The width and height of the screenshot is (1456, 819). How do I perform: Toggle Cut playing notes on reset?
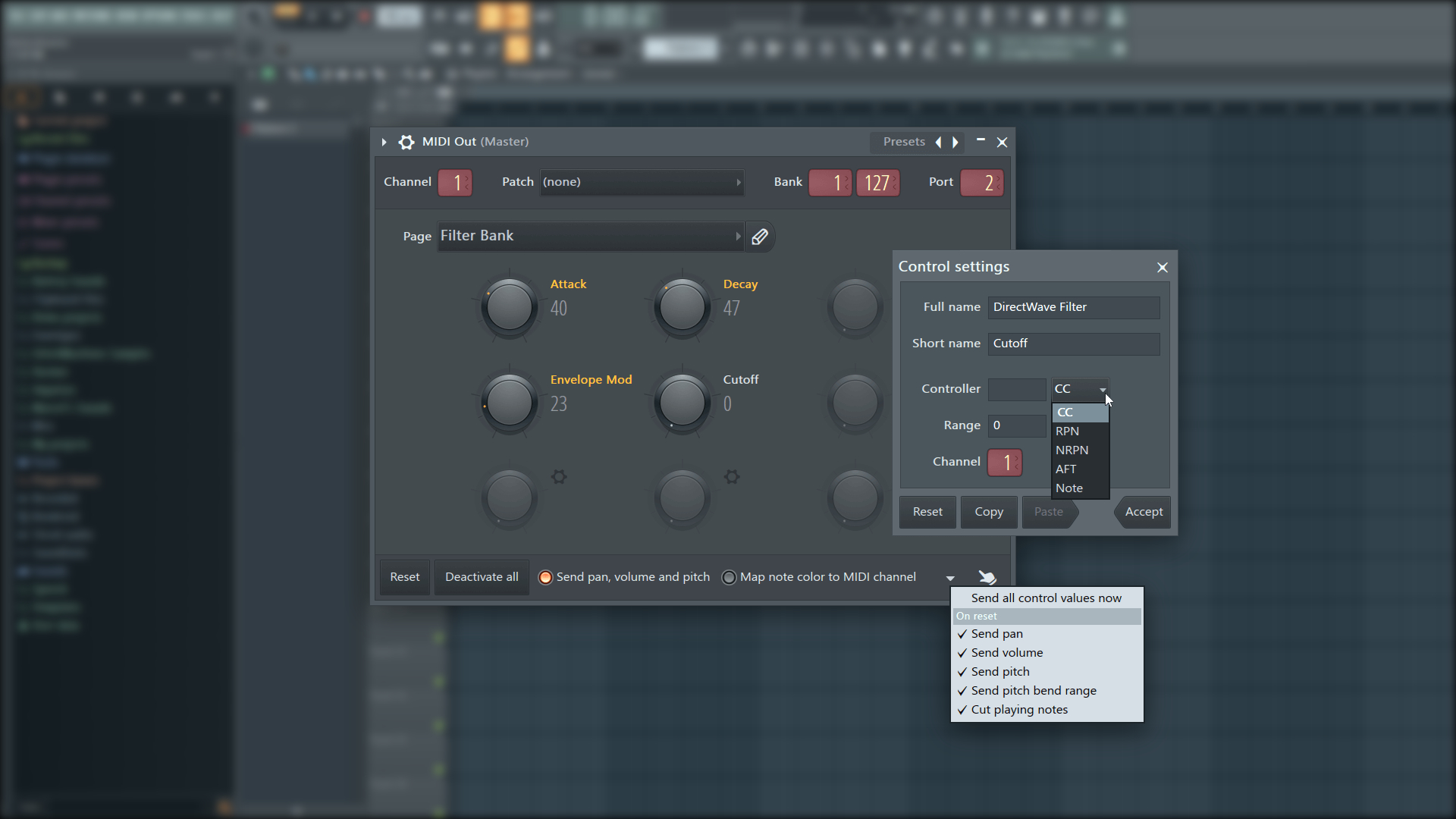1019,709
